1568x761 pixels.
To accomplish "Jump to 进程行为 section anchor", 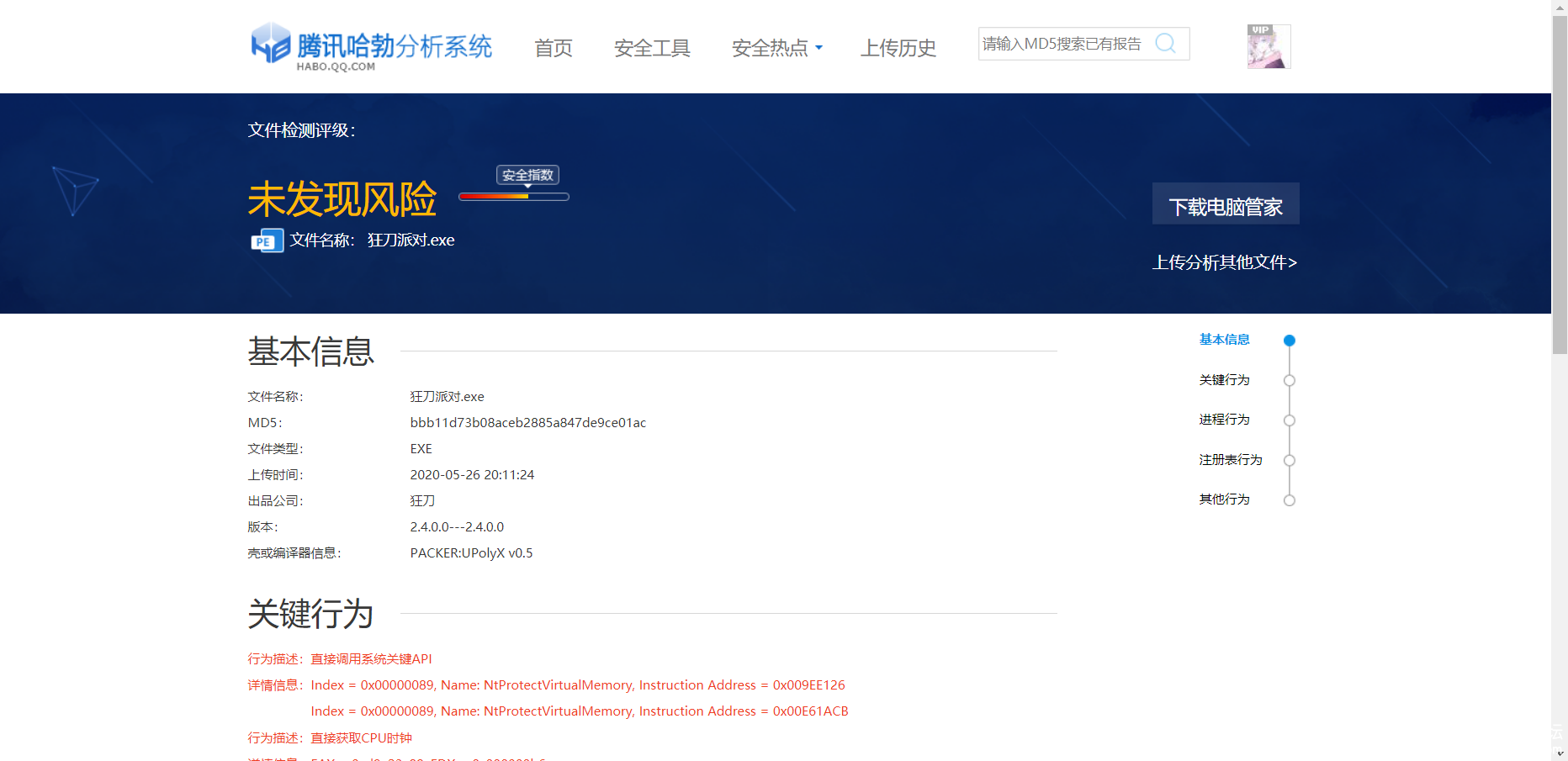I will click(1225, 420).
